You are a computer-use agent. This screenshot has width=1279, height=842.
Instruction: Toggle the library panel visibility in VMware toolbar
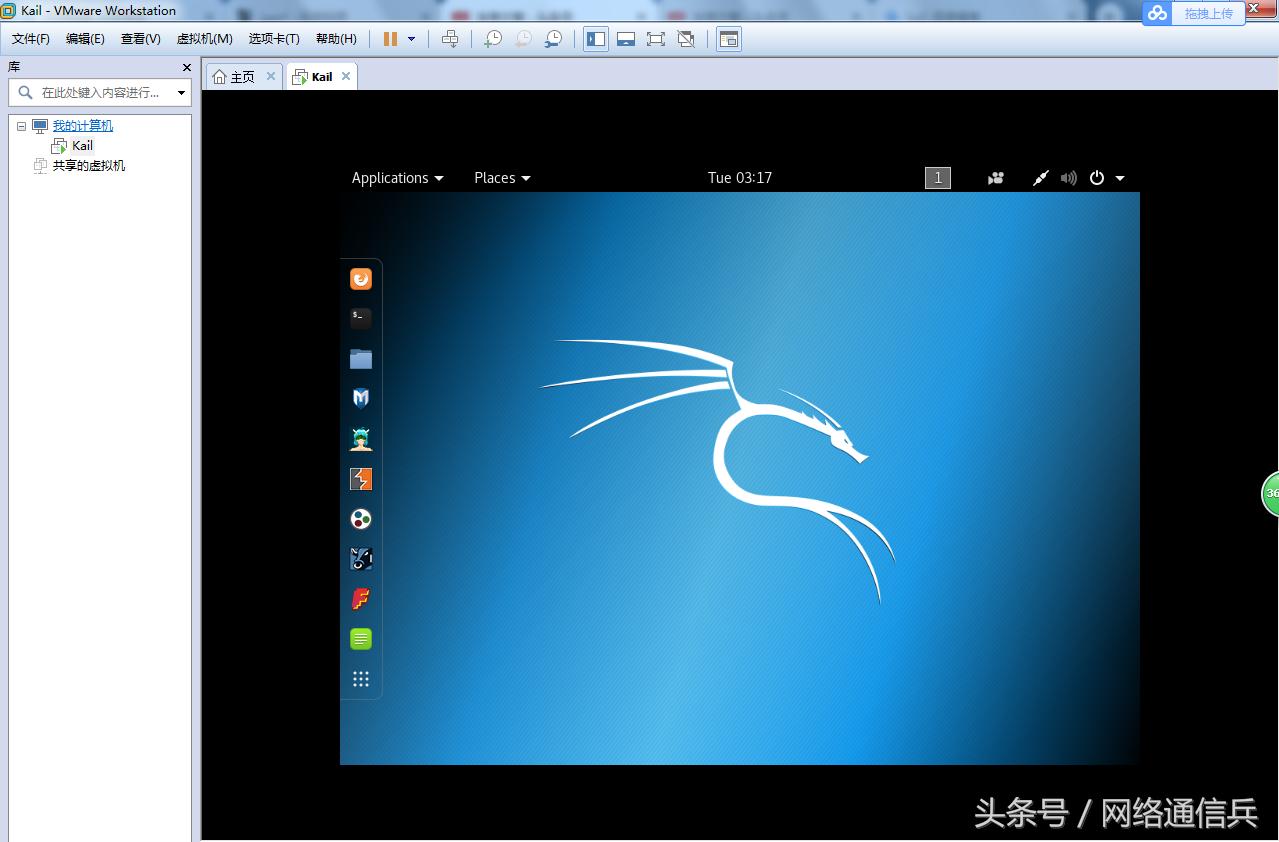point(595,39)
